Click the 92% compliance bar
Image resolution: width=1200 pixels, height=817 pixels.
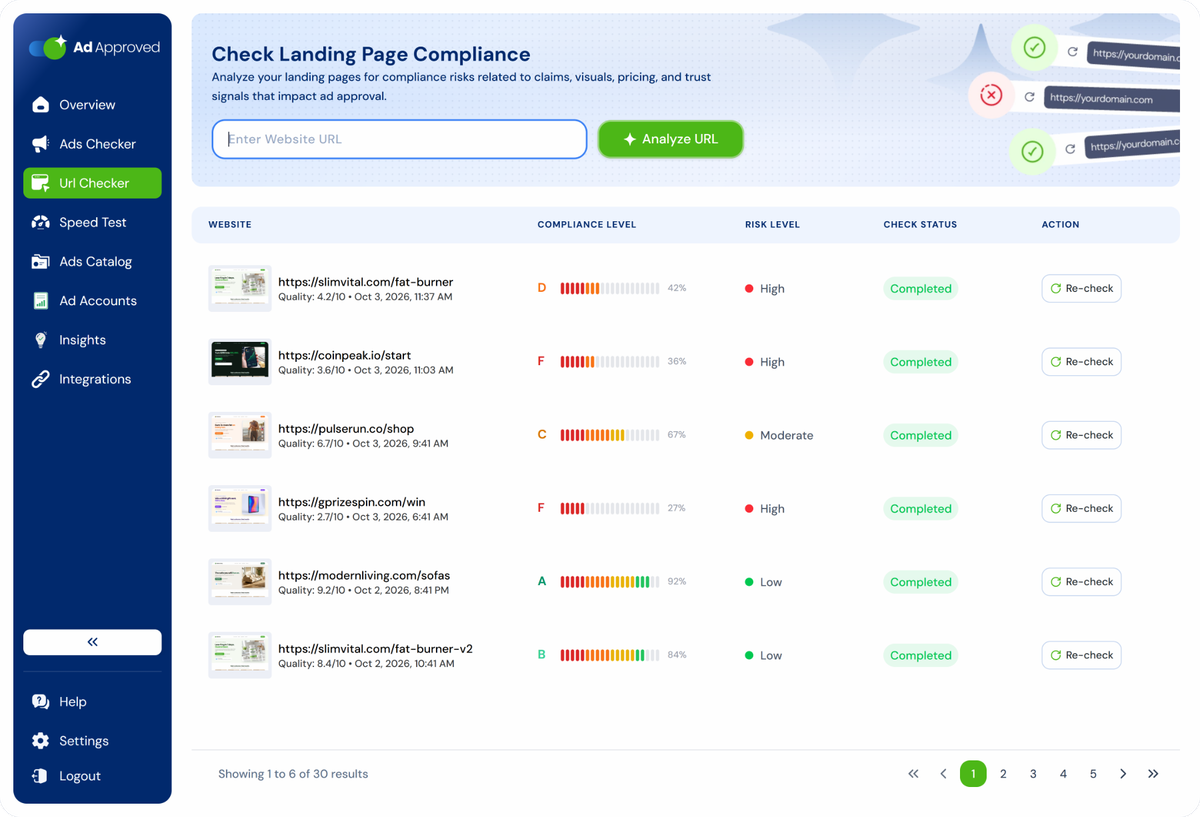609,582
